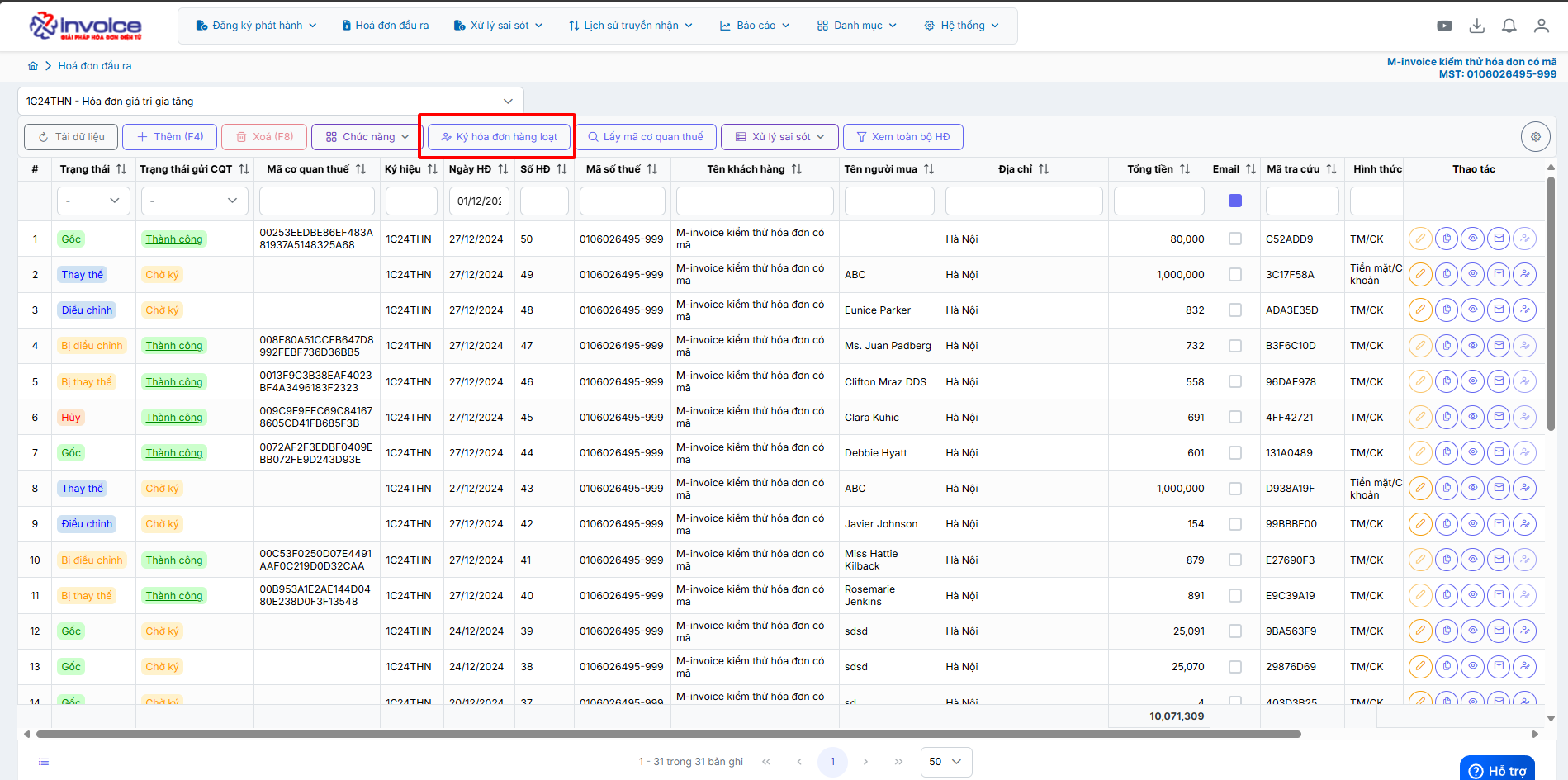Image resolution: width=1568 pixels, height=780 pixels.
Task: Open the Hoá đơn đầu ra menu item
Action: (386, 26)
